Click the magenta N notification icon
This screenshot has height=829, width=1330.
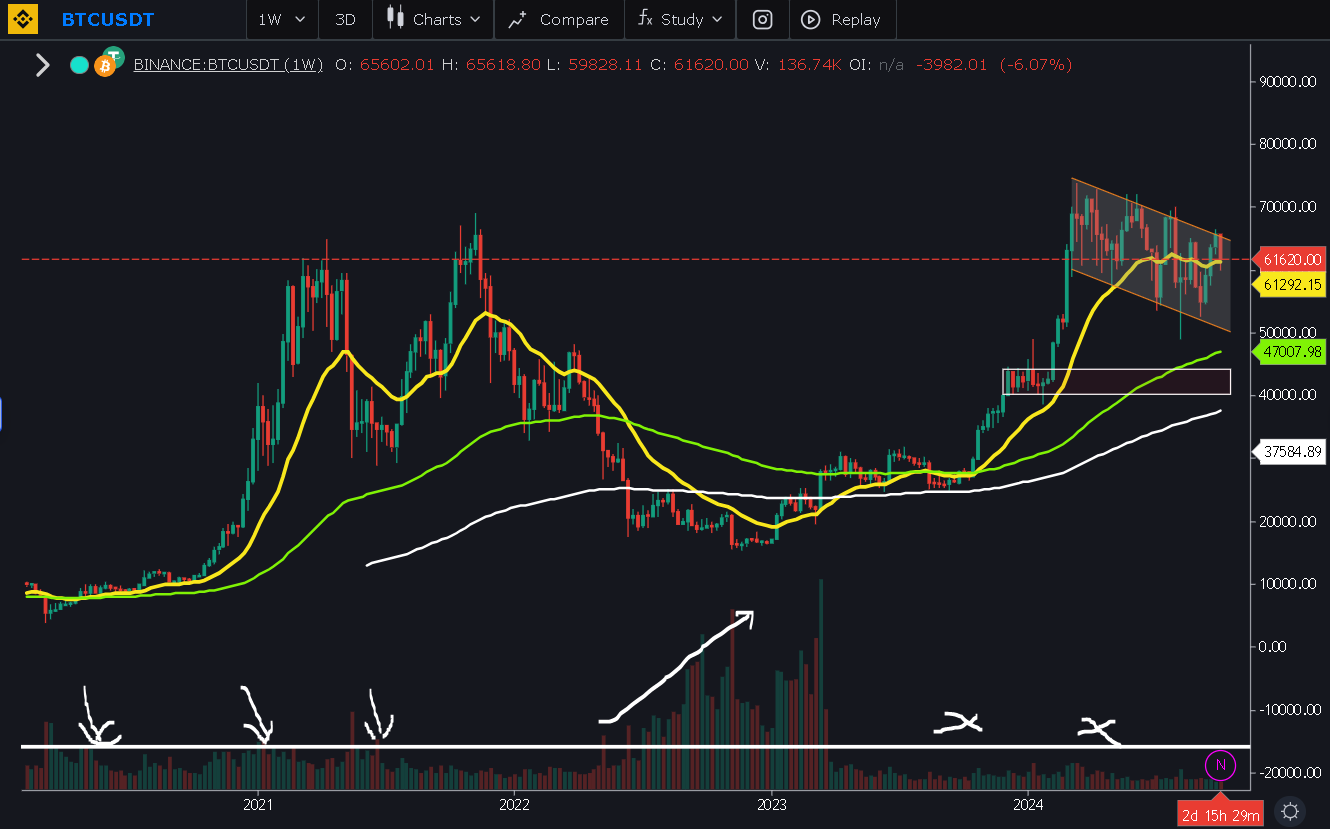pos(1220,765)
